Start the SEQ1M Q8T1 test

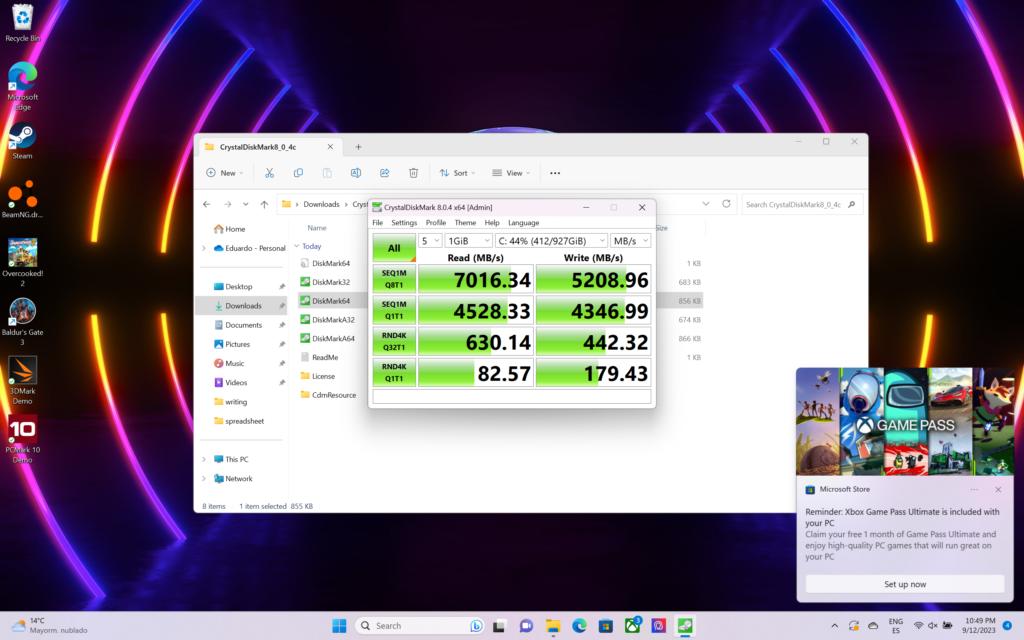[394, 279]
